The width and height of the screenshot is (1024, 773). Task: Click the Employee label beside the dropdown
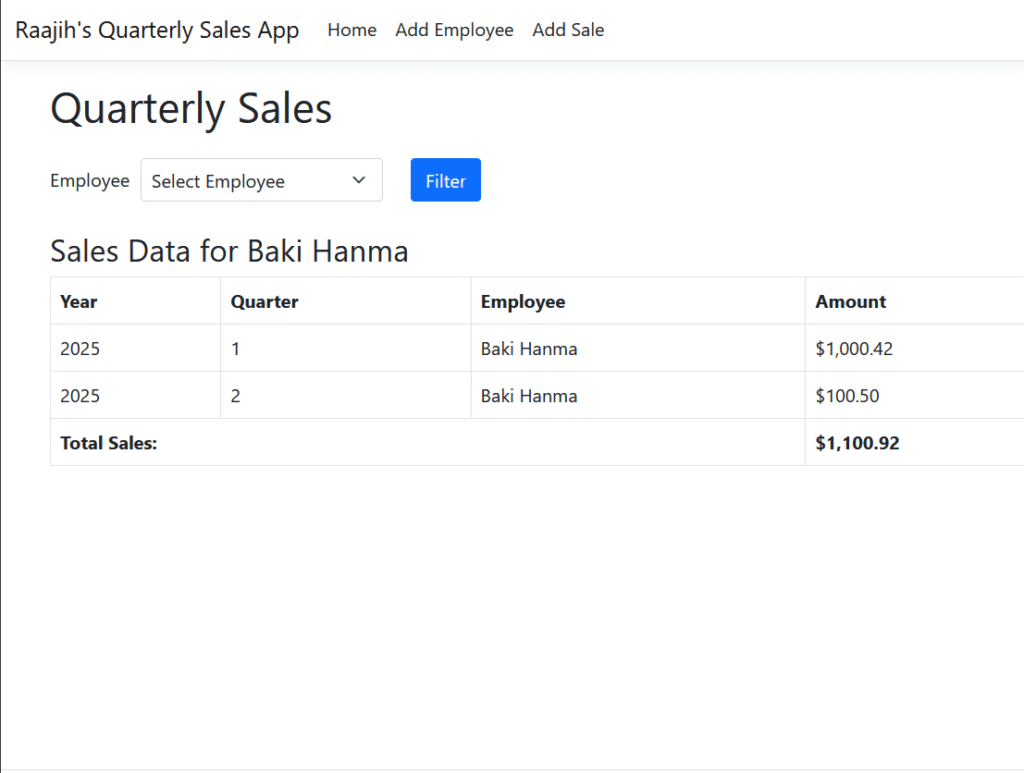point(90,181)
